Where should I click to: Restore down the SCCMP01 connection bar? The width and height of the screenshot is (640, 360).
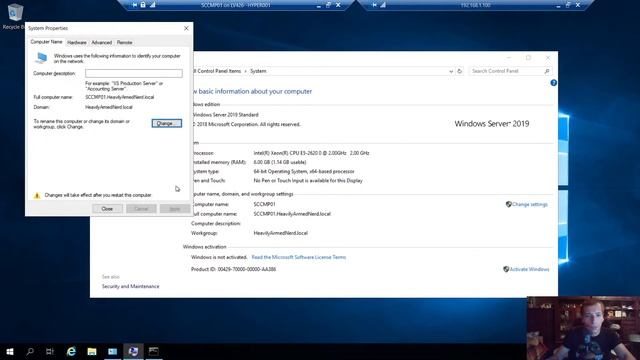coord(329,5)
